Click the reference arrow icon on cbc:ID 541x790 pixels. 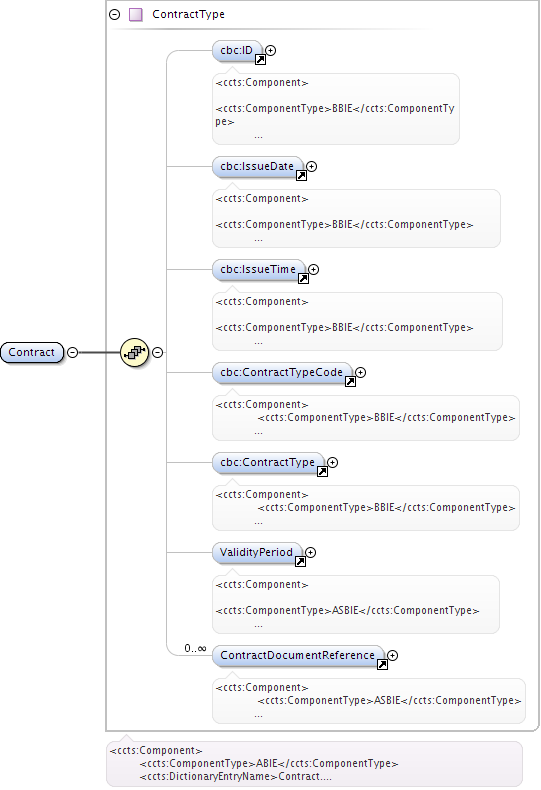pos(260,60)
